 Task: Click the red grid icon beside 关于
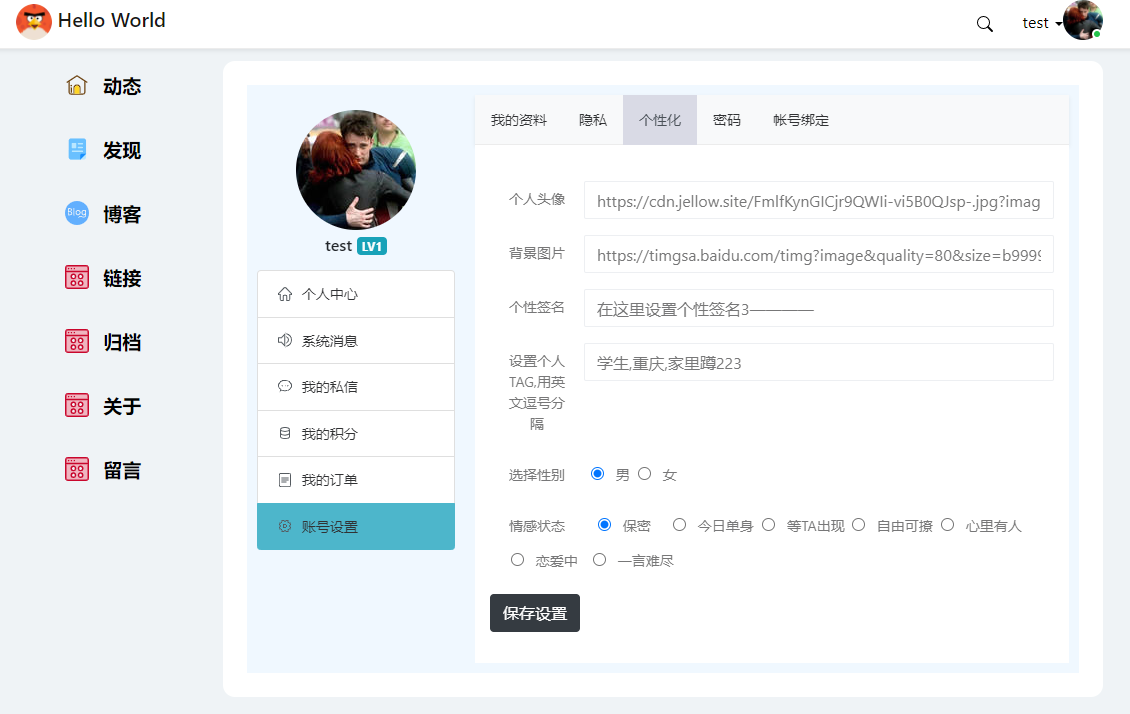[x=77, y=405]
